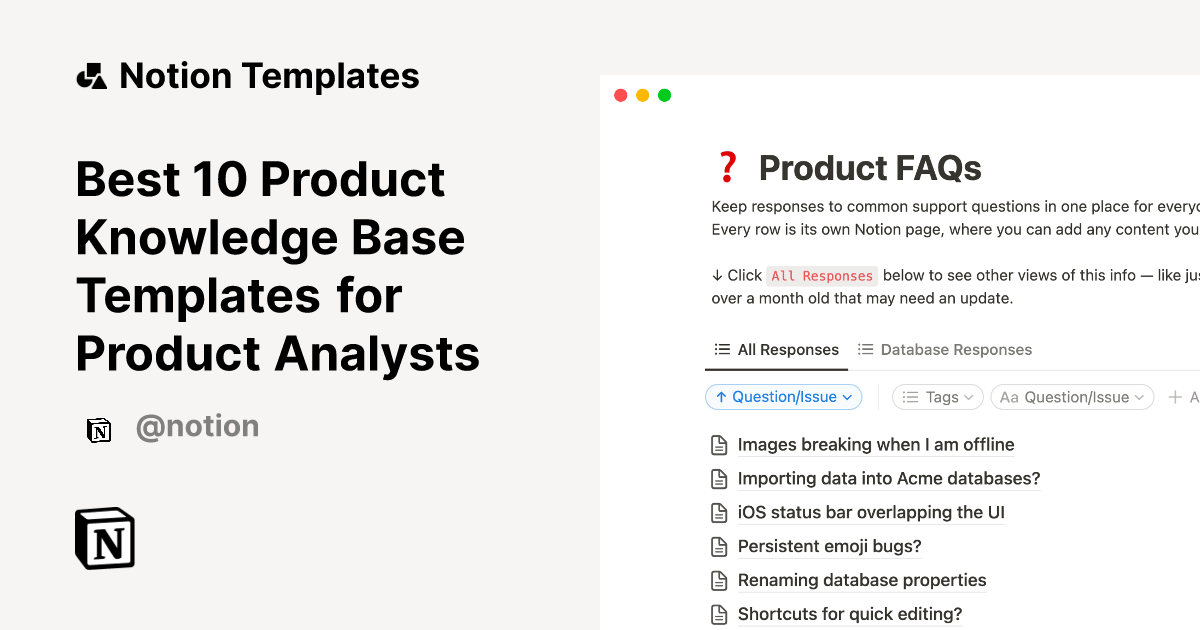Click the green window zoom dot
1200x630 pixels.
point(664,95)
